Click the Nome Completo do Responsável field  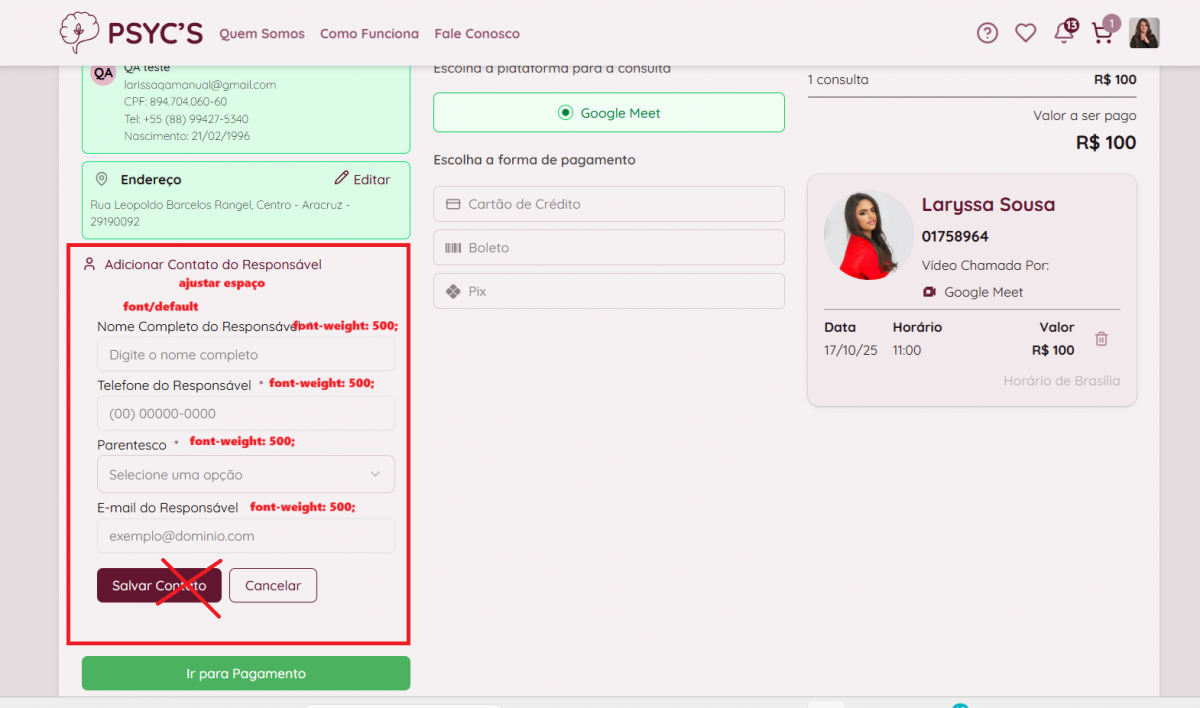pyautogui.click(x=245, y=355)
